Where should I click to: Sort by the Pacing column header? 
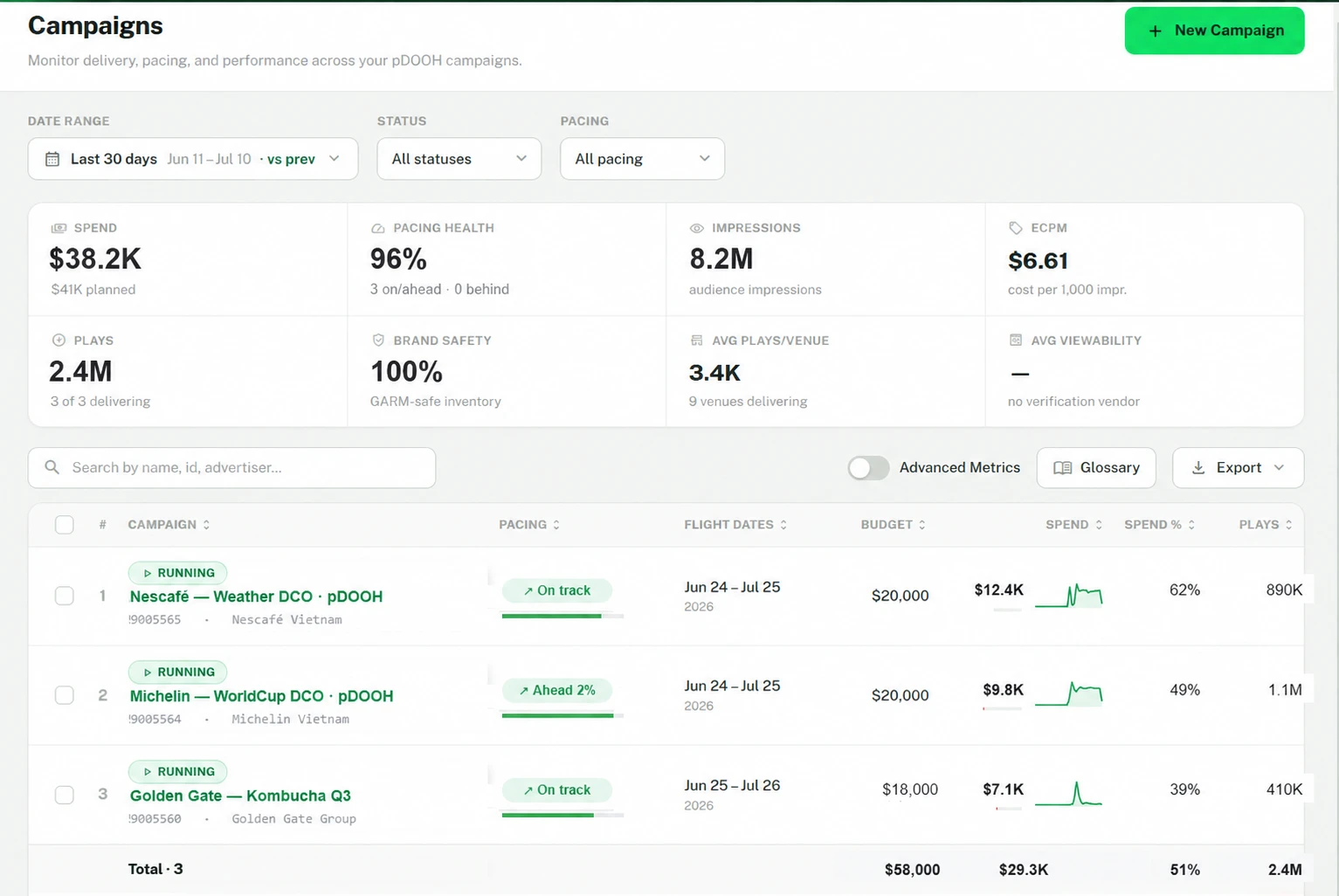[x=529, y=525]
